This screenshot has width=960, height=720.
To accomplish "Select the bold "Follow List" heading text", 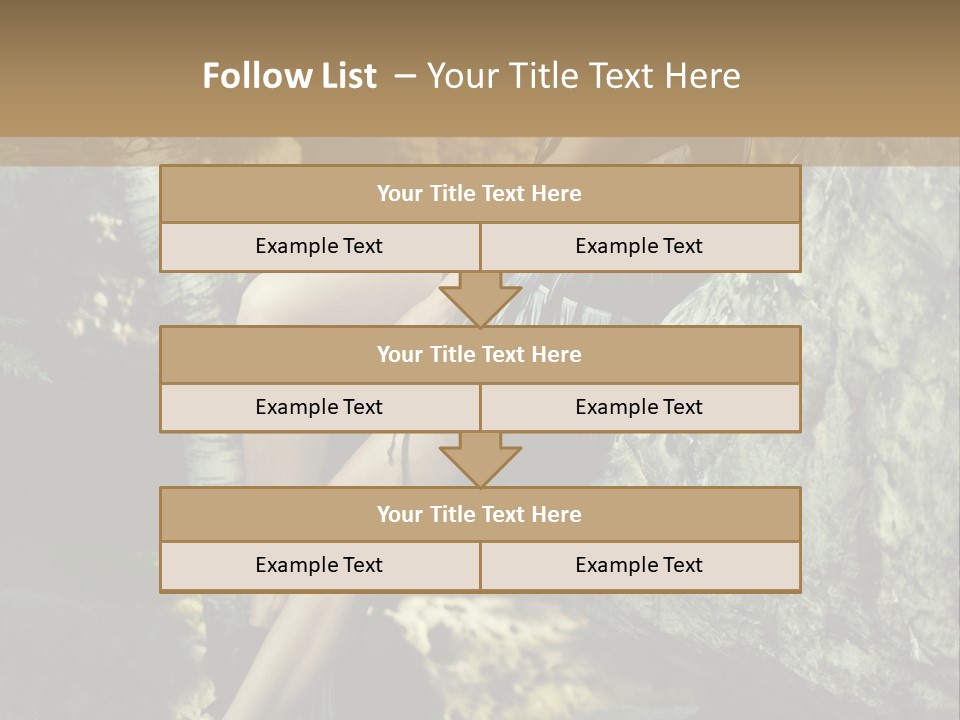I will [x=289, y=76].
